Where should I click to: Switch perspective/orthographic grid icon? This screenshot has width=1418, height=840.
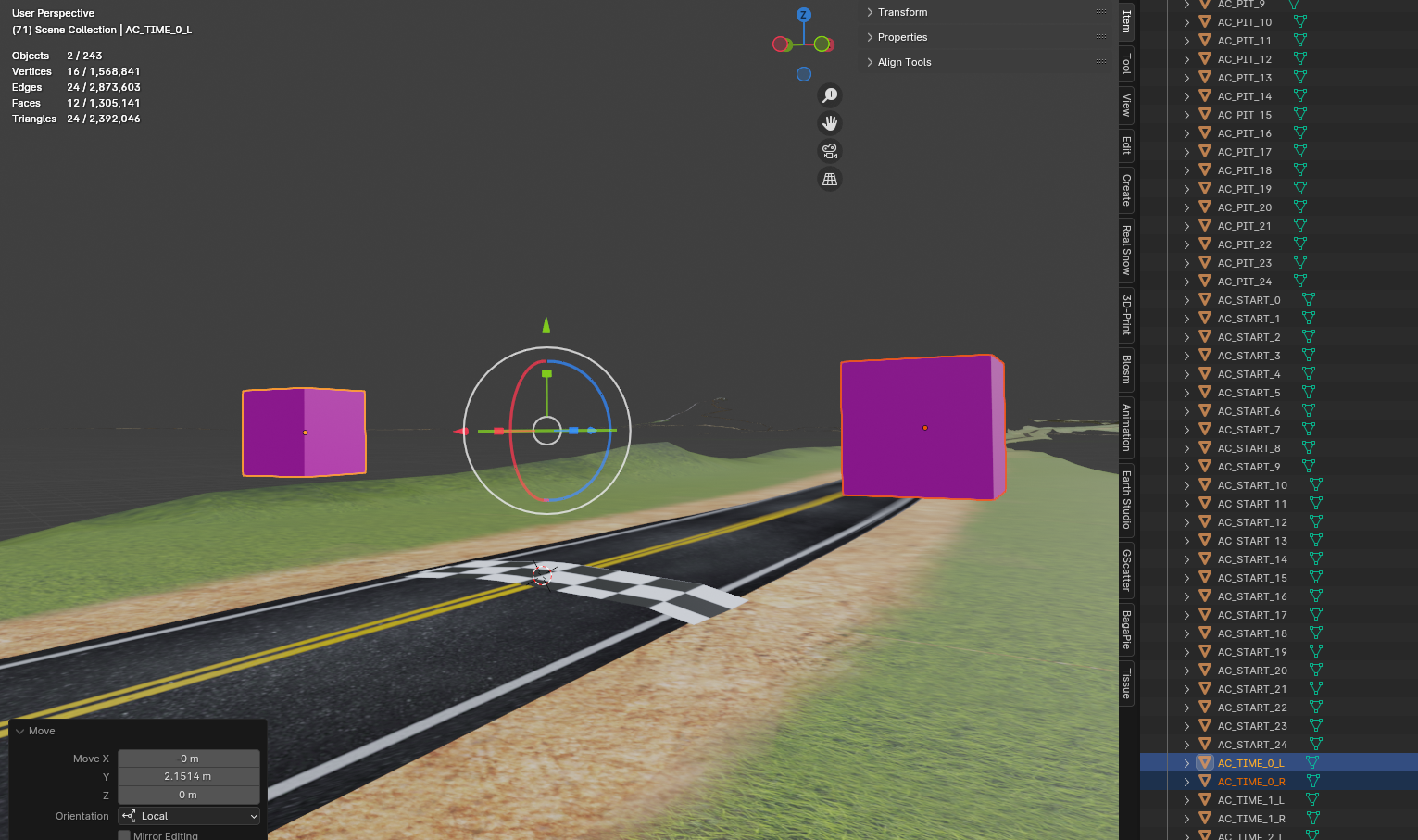click(x=830, y=179)
